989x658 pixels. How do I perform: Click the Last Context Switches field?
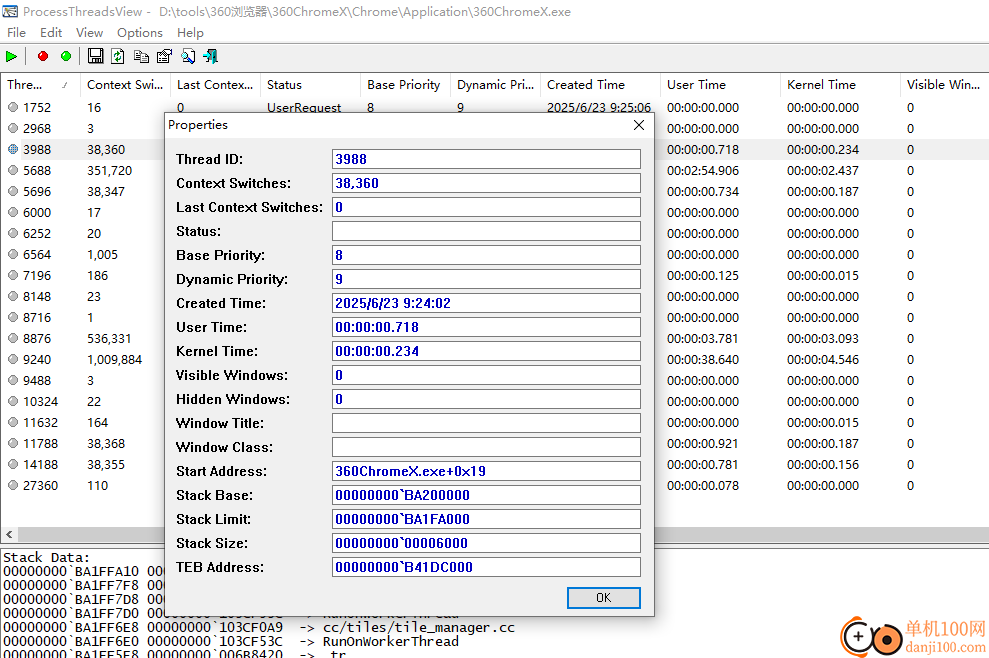(x=486, y=207)
